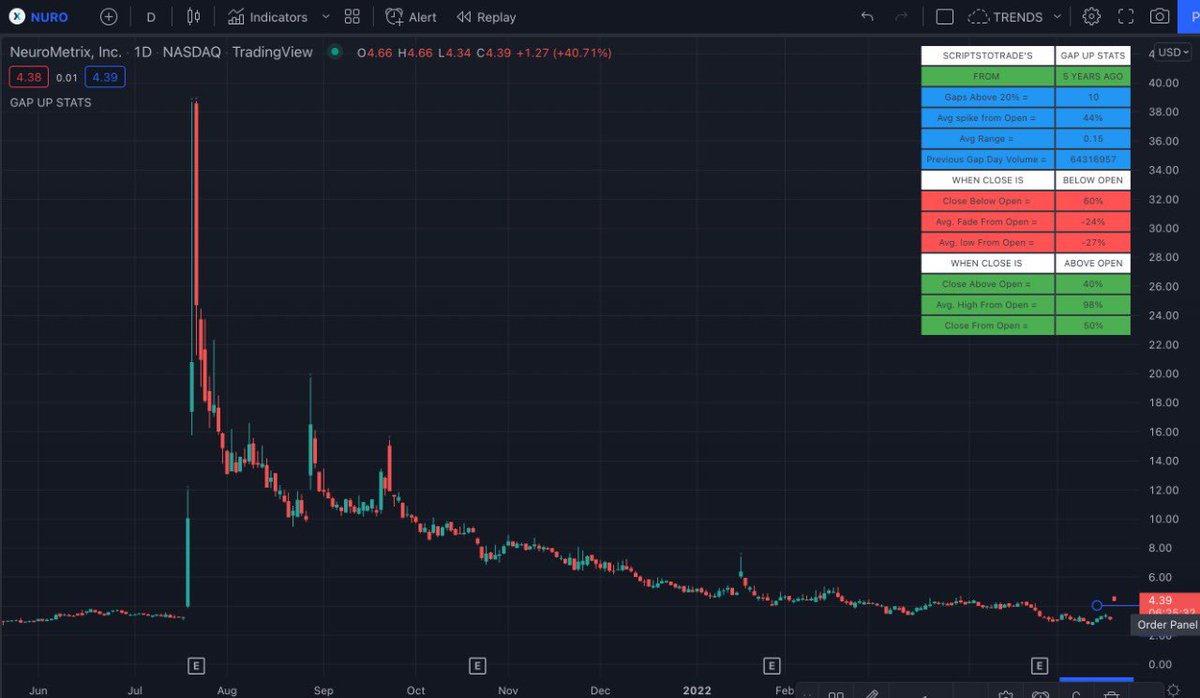Click the Previous Gap Day Volume value 64316957
Screen dimensions: 1200x698
click(x=1093, y=159)
